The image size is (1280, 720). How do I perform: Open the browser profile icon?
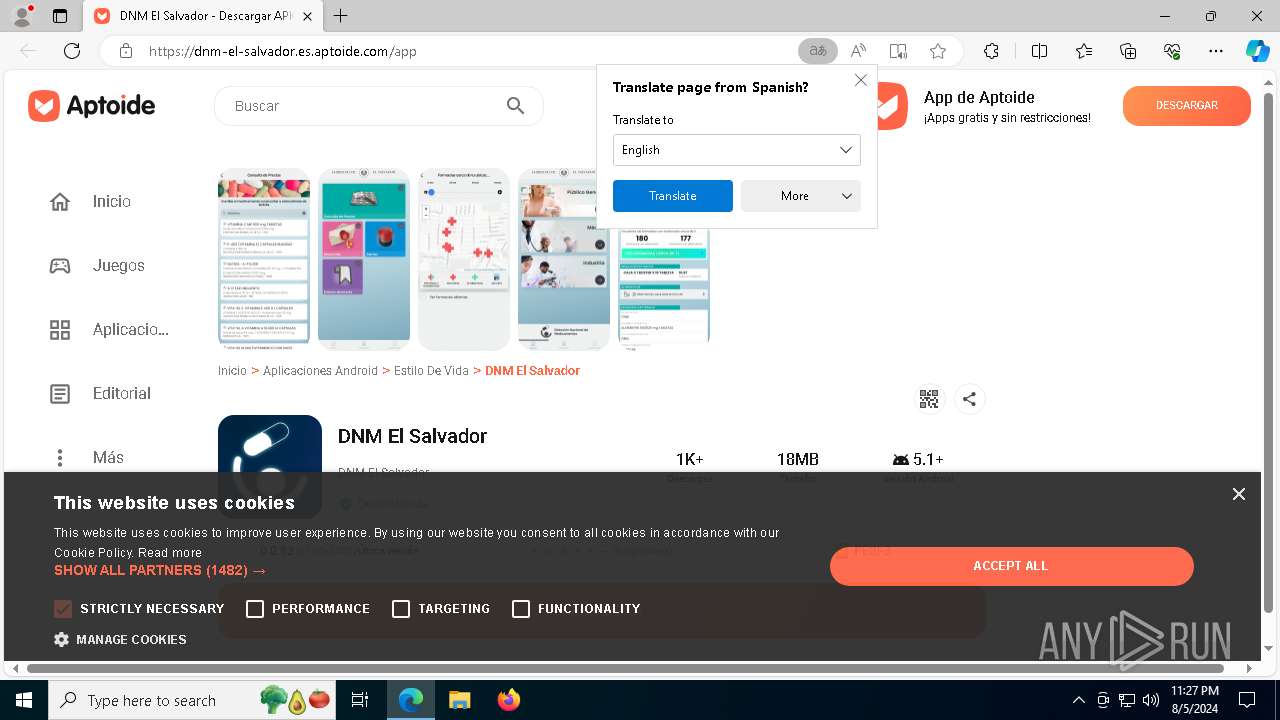coord(22,15)
